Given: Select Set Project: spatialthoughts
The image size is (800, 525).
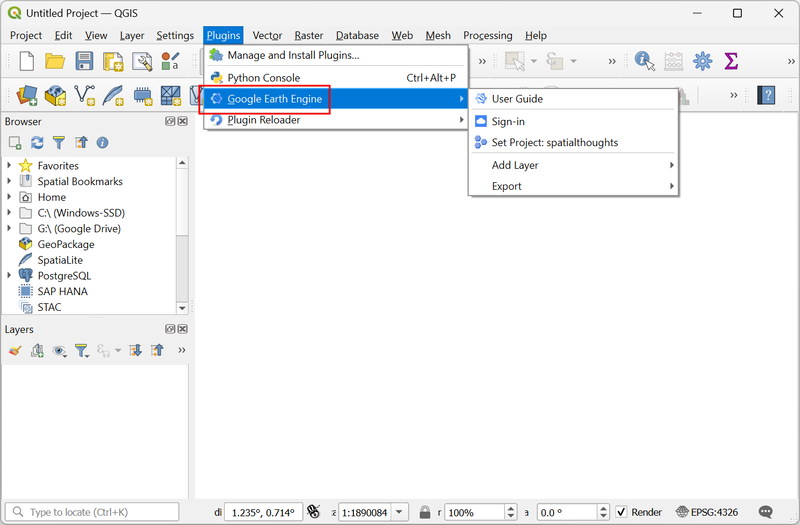Looking at the screenshot, I should tap(573, 142).
